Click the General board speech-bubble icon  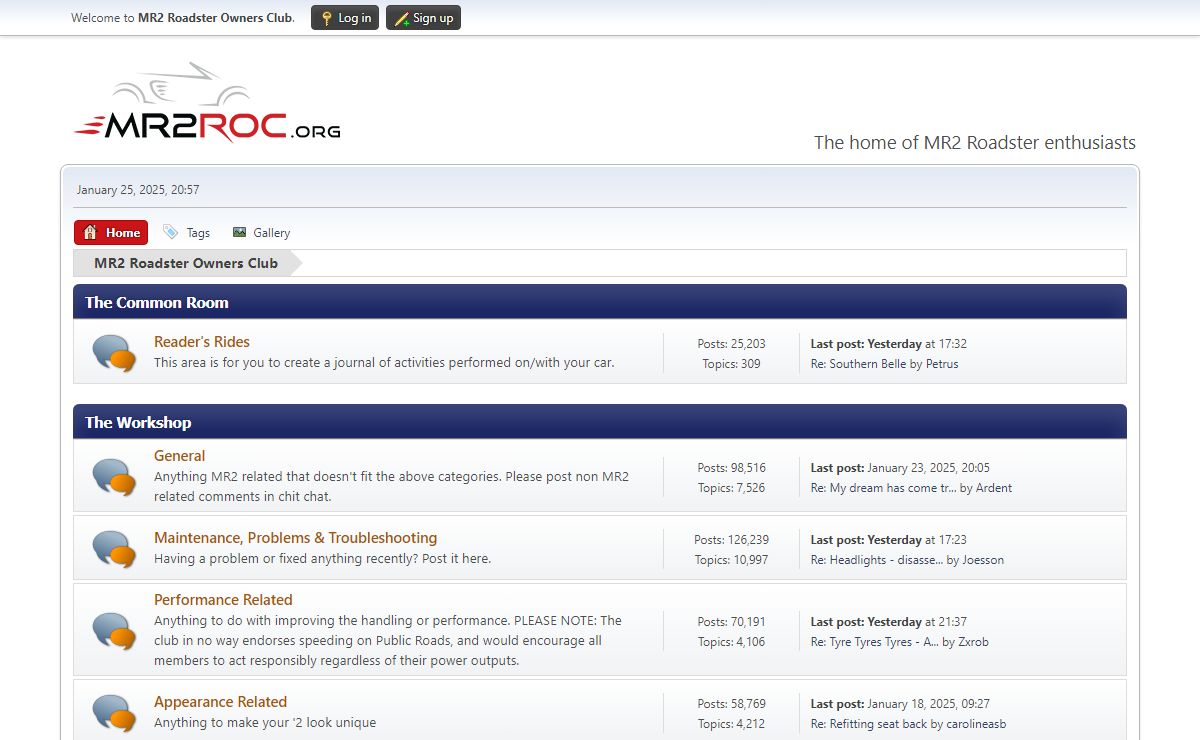114,477
